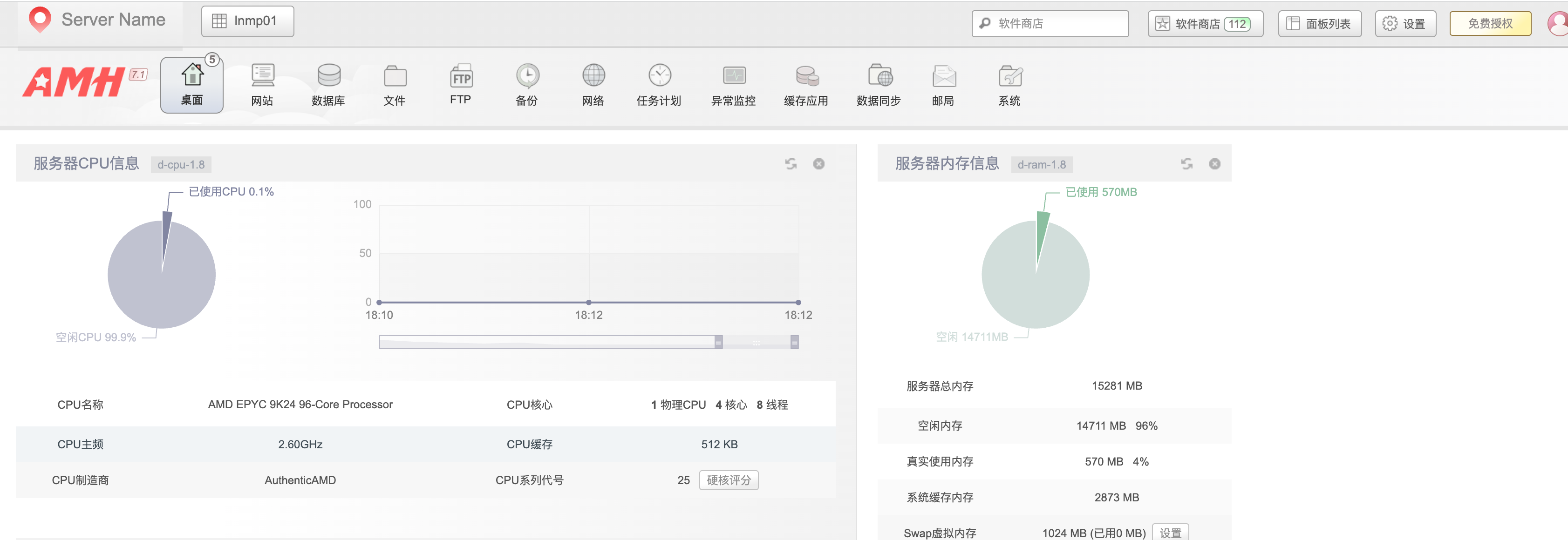The width and height of the screenshot is (1568, 540).
Task: Open the 设置 settings button in header
Action: coord(1405,24)
